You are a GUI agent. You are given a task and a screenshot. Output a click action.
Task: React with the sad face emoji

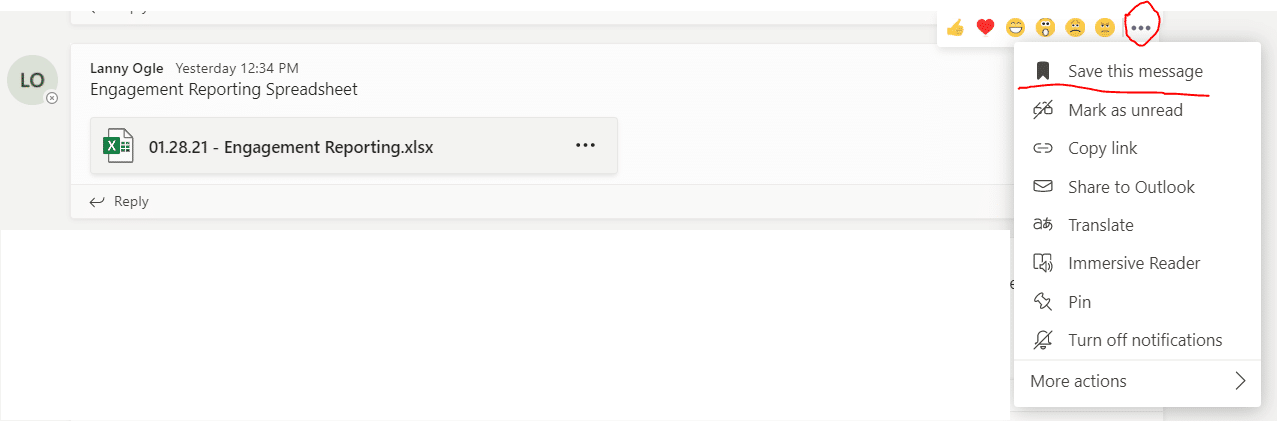(1075, 28)
